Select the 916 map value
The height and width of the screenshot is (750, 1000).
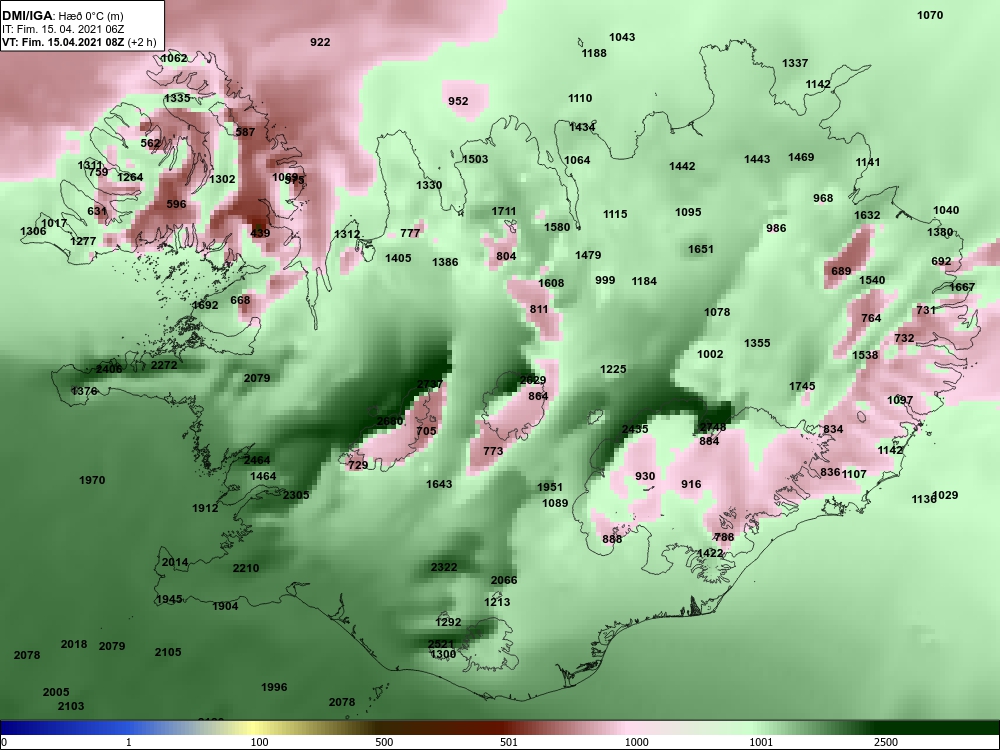coord(691,485)
